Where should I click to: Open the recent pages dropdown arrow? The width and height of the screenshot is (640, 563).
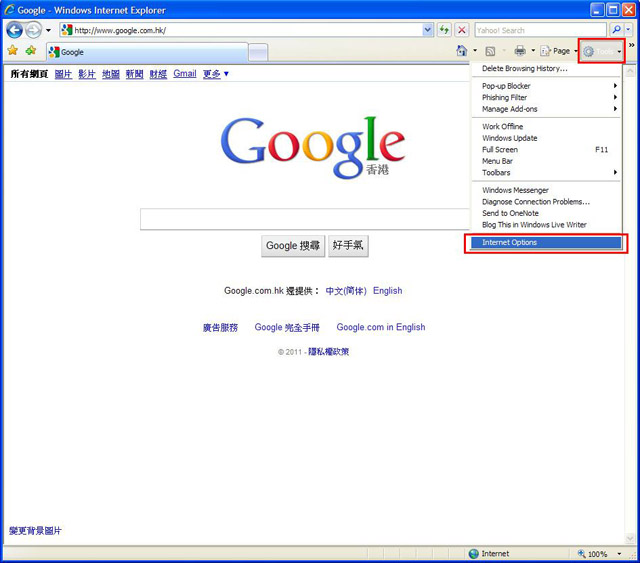(48, 30)
